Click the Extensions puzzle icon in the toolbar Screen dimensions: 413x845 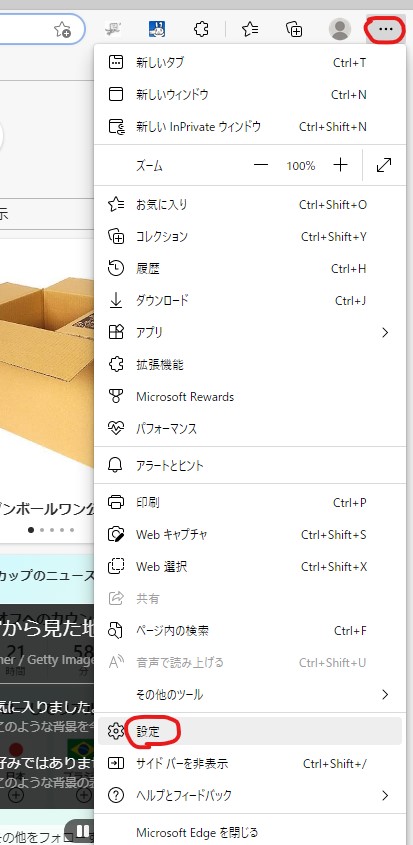pos(201,29)
